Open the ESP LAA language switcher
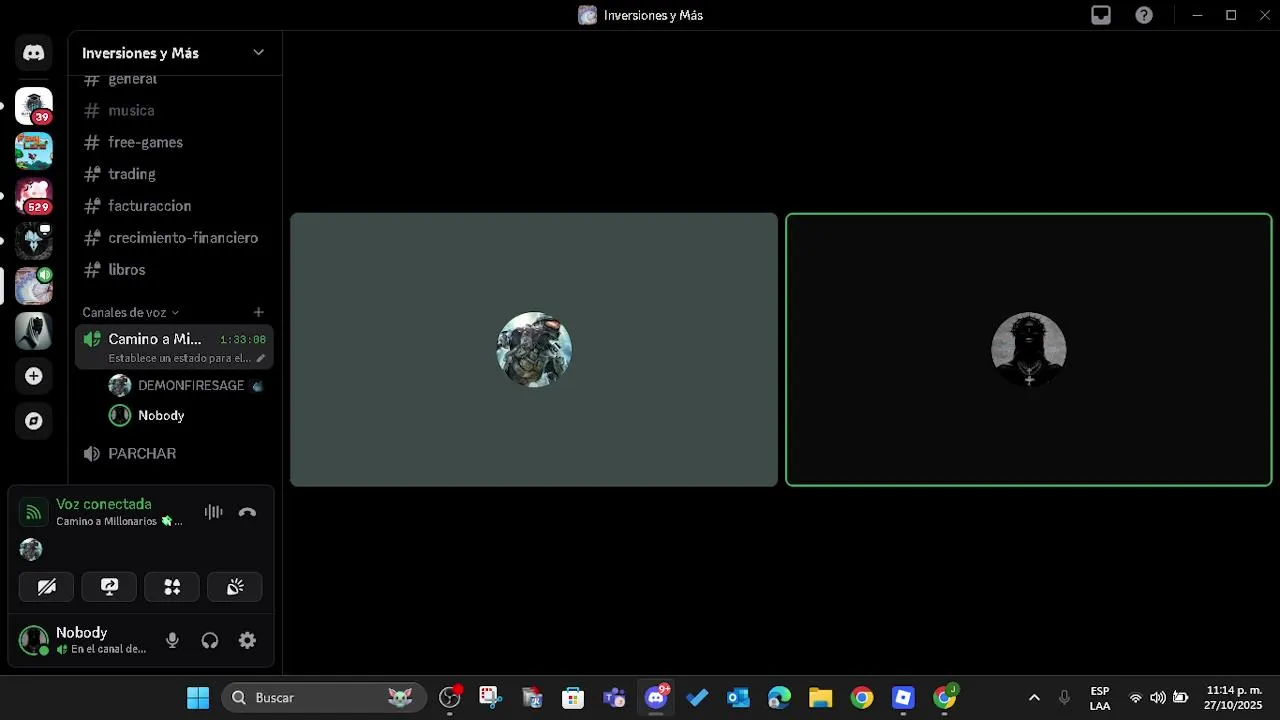The image size is (1280, 720). click(x=1100, y=698)
